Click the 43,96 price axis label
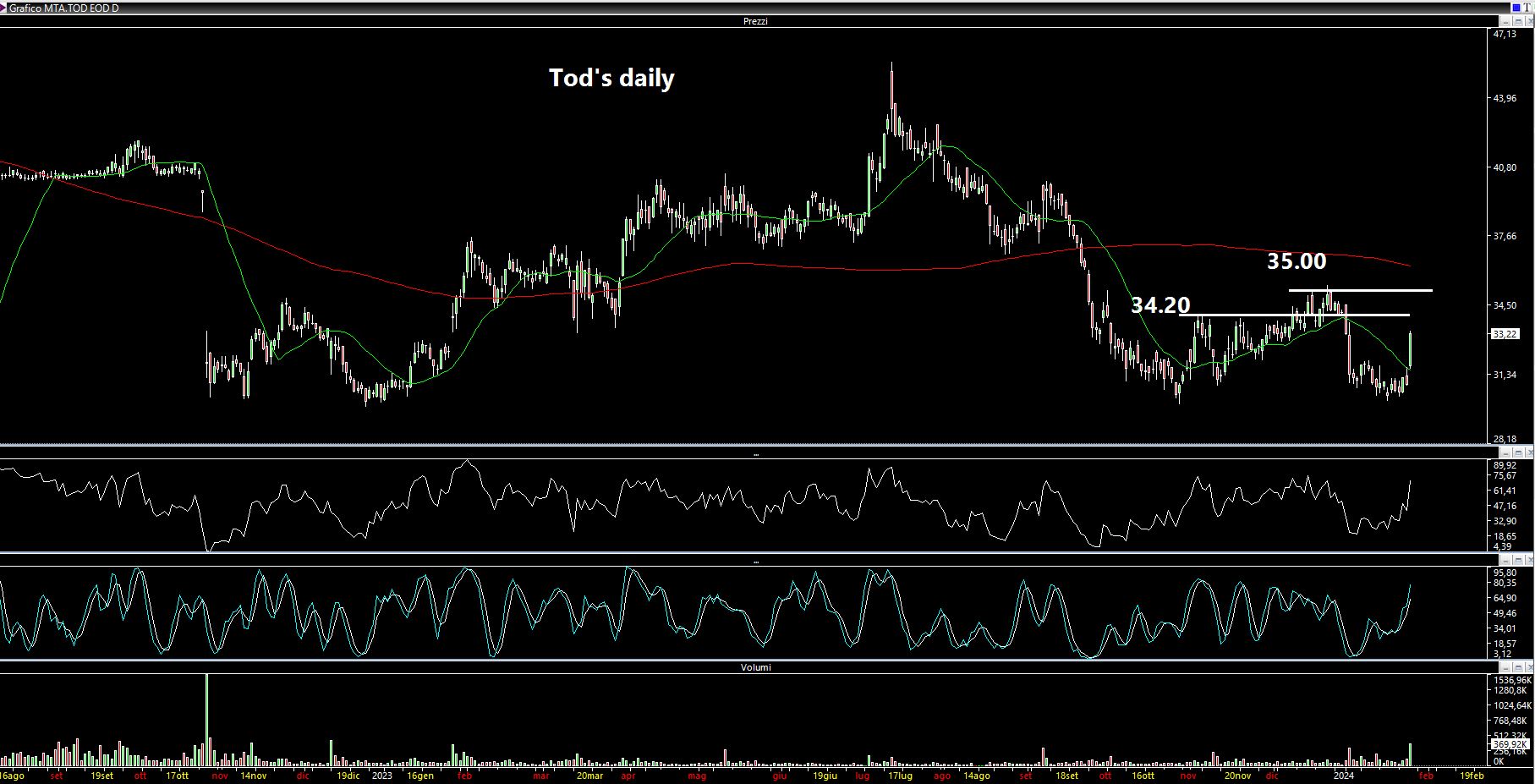1535x784 pixels. pos(1505,98)
